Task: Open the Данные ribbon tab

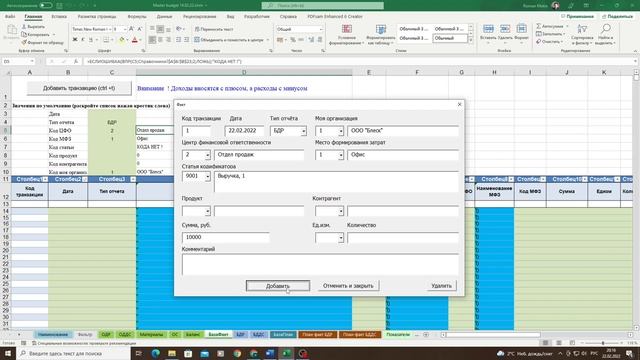Action: tap(164, 17)
